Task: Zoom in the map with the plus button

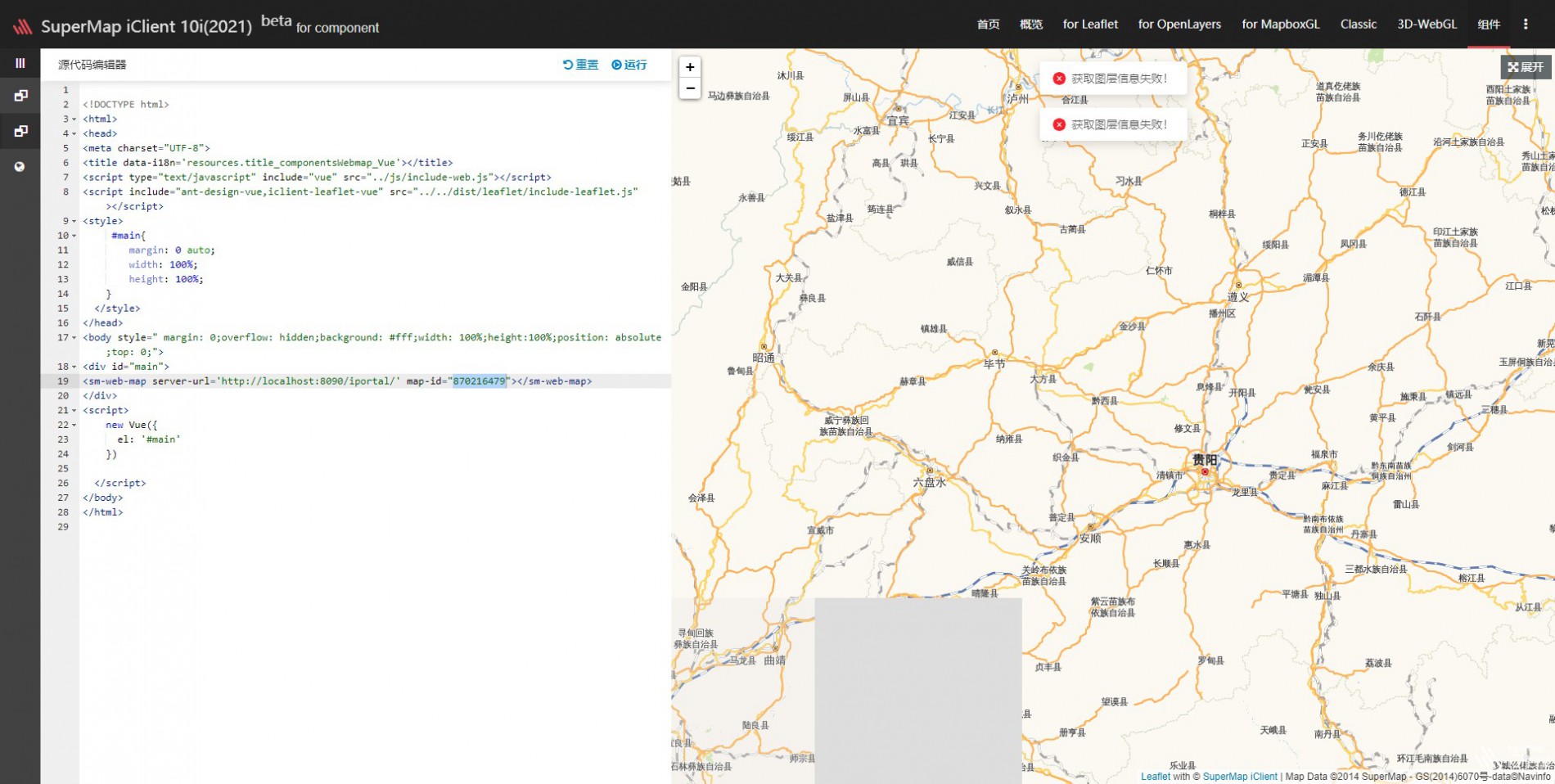Action: (x=690, y=67)
